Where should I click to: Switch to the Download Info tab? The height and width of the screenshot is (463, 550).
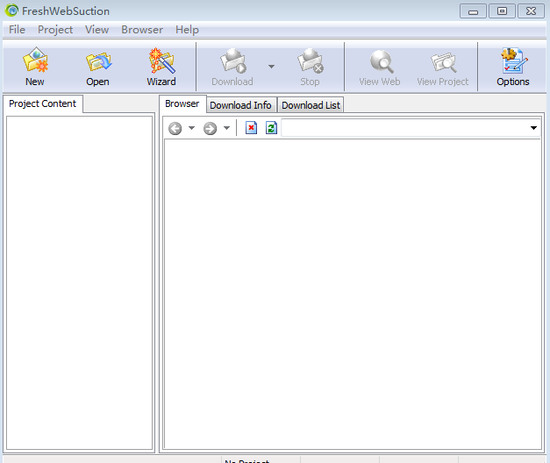coord(241,105)
